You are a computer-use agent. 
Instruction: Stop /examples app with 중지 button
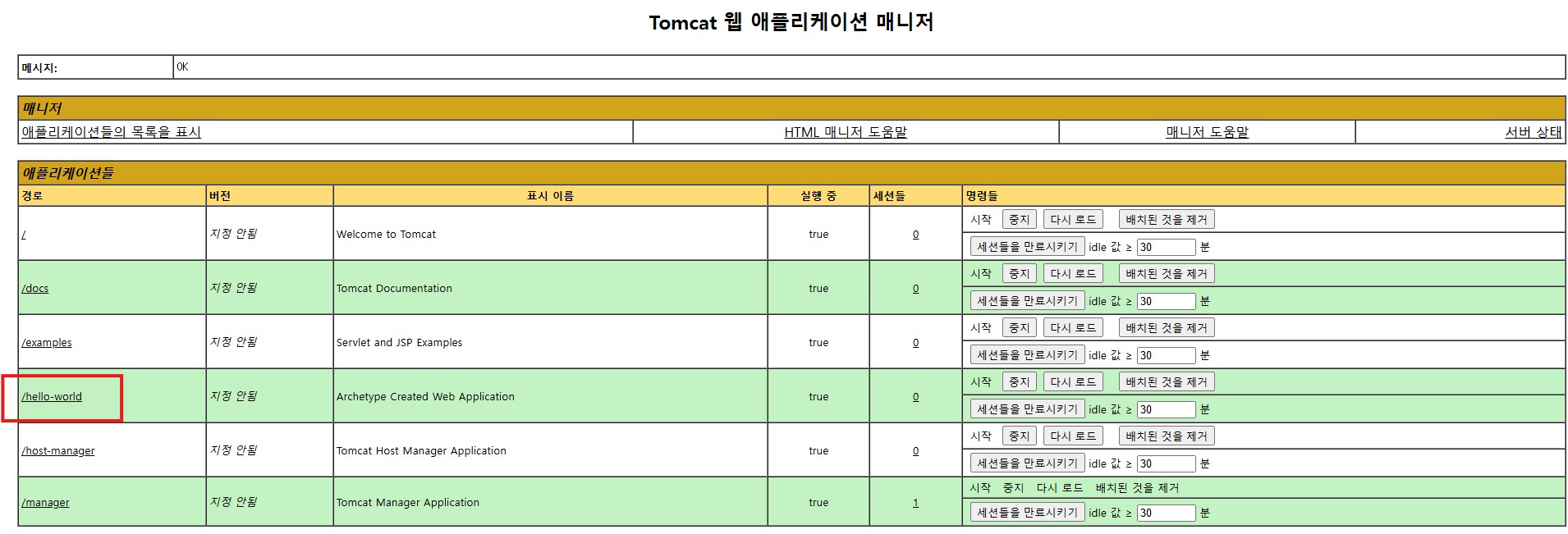(x=1019, y=328)
